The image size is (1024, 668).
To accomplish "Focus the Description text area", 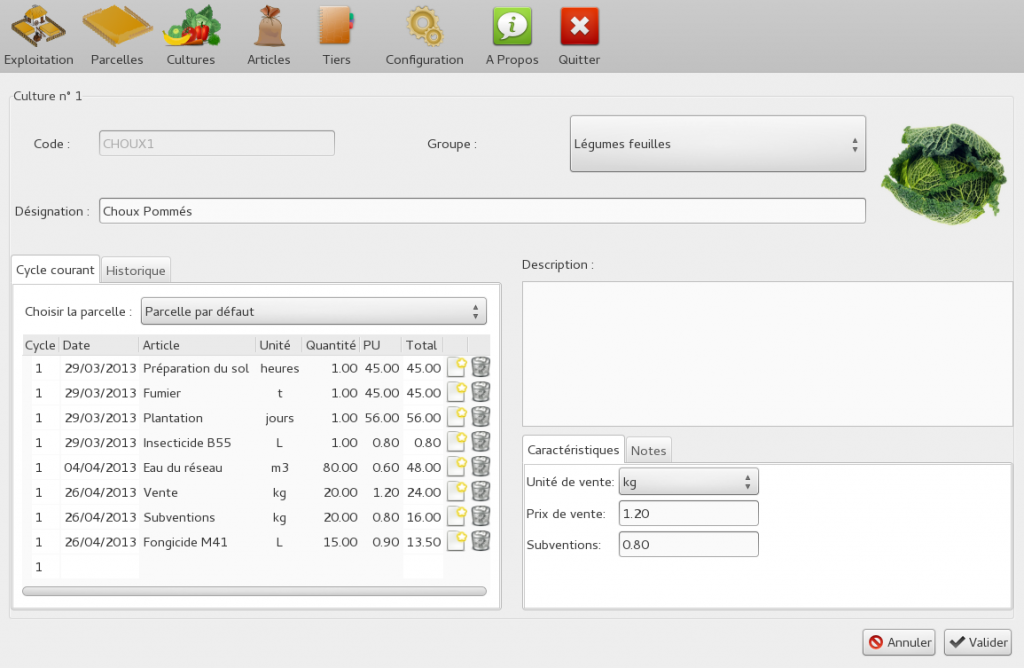I will tap(767, 354).
